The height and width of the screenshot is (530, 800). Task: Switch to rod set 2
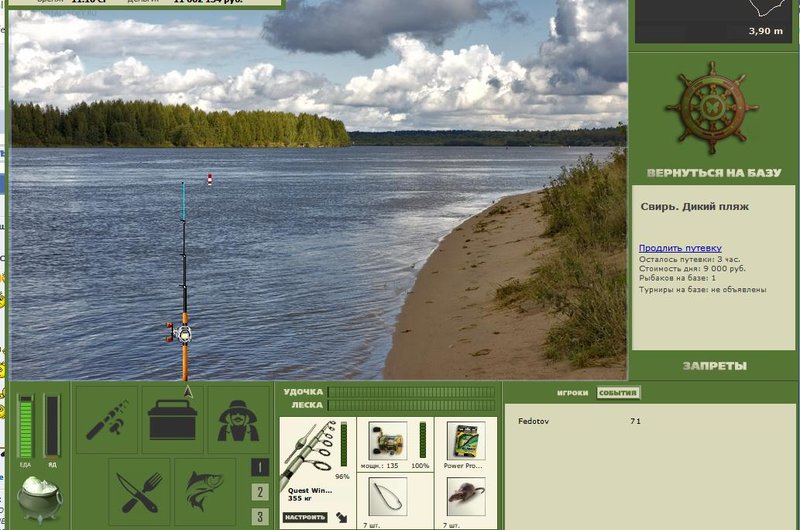click(260, 492)
